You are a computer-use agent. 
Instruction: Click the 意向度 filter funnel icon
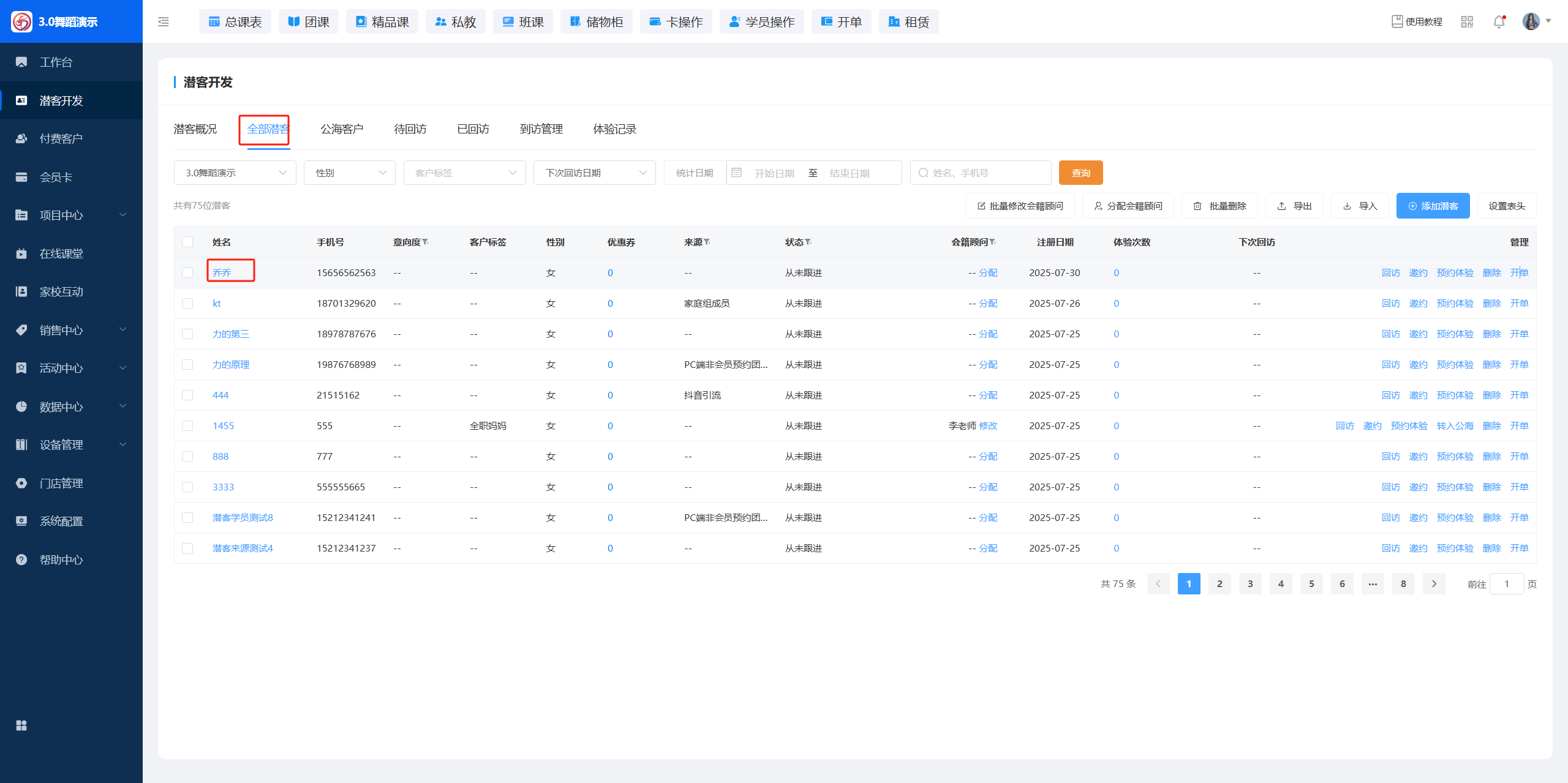(426, 242)
